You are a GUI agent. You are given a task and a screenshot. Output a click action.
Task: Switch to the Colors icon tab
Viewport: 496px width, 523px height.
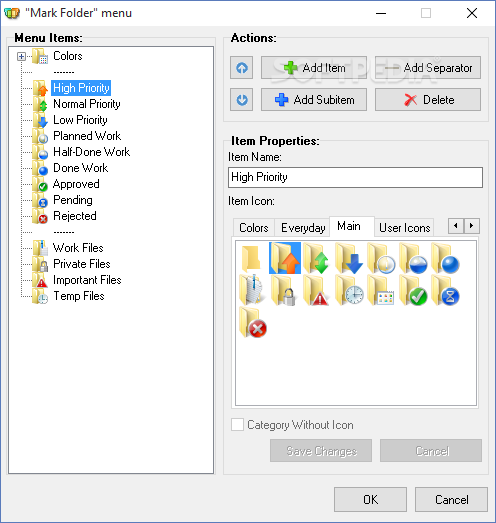tap(254, 228)
